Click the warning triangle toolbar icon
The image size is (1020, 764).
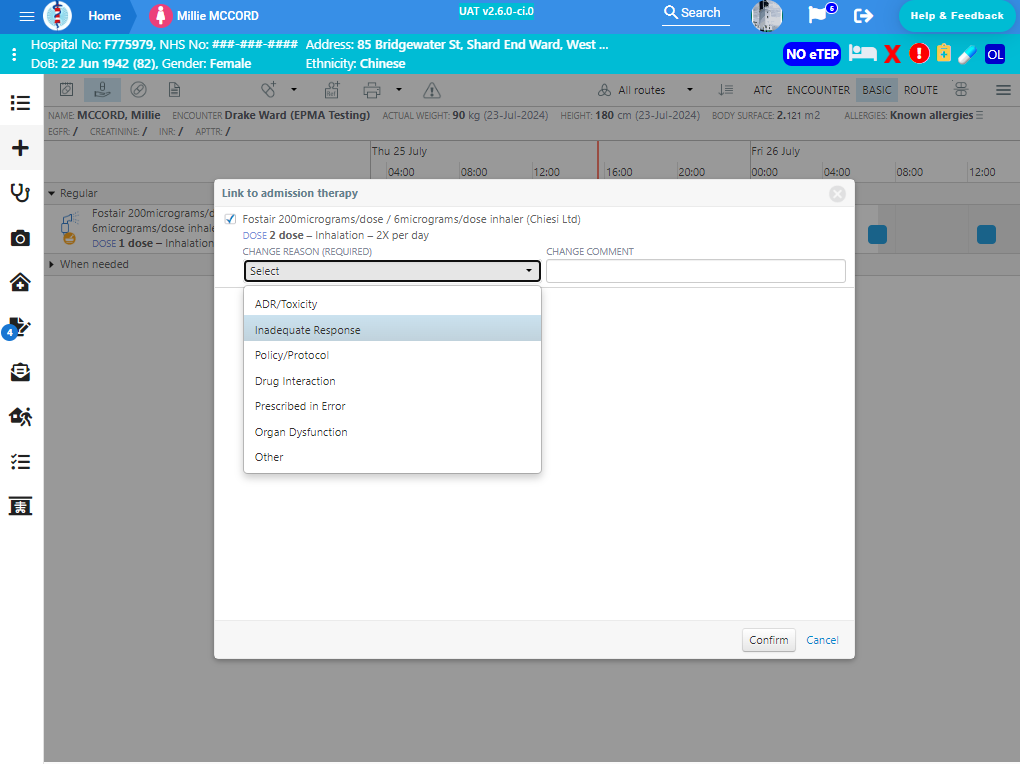click(x=431, y=90)
